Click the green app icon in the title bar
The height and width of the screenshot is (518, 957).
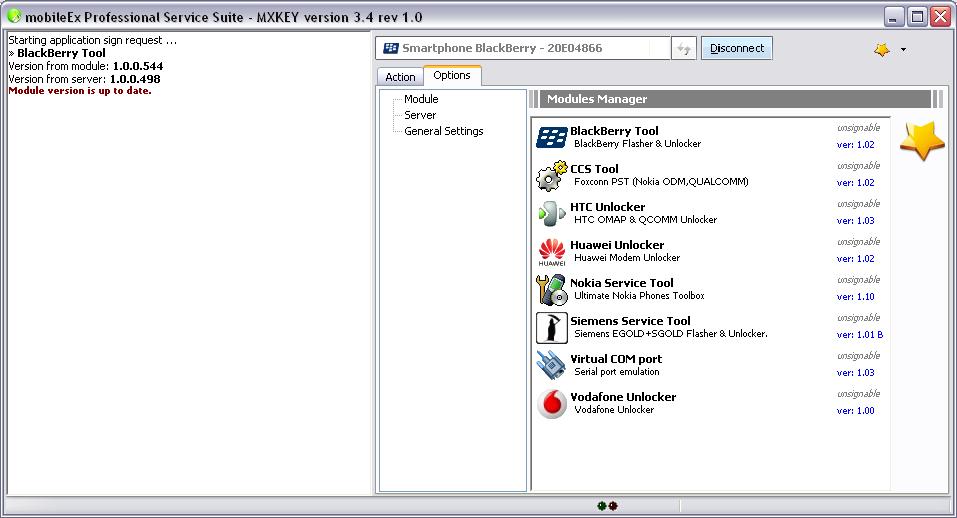[x=13, y=16]
